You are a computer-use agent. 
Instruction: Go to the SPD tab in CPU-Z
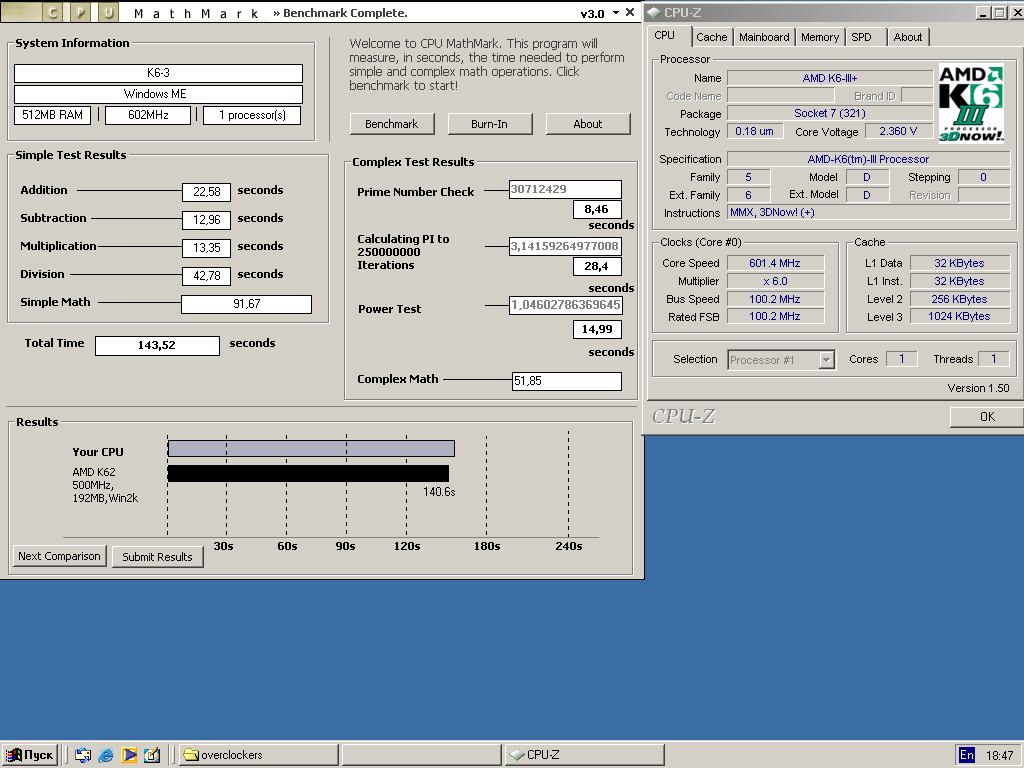click(862, 37)
